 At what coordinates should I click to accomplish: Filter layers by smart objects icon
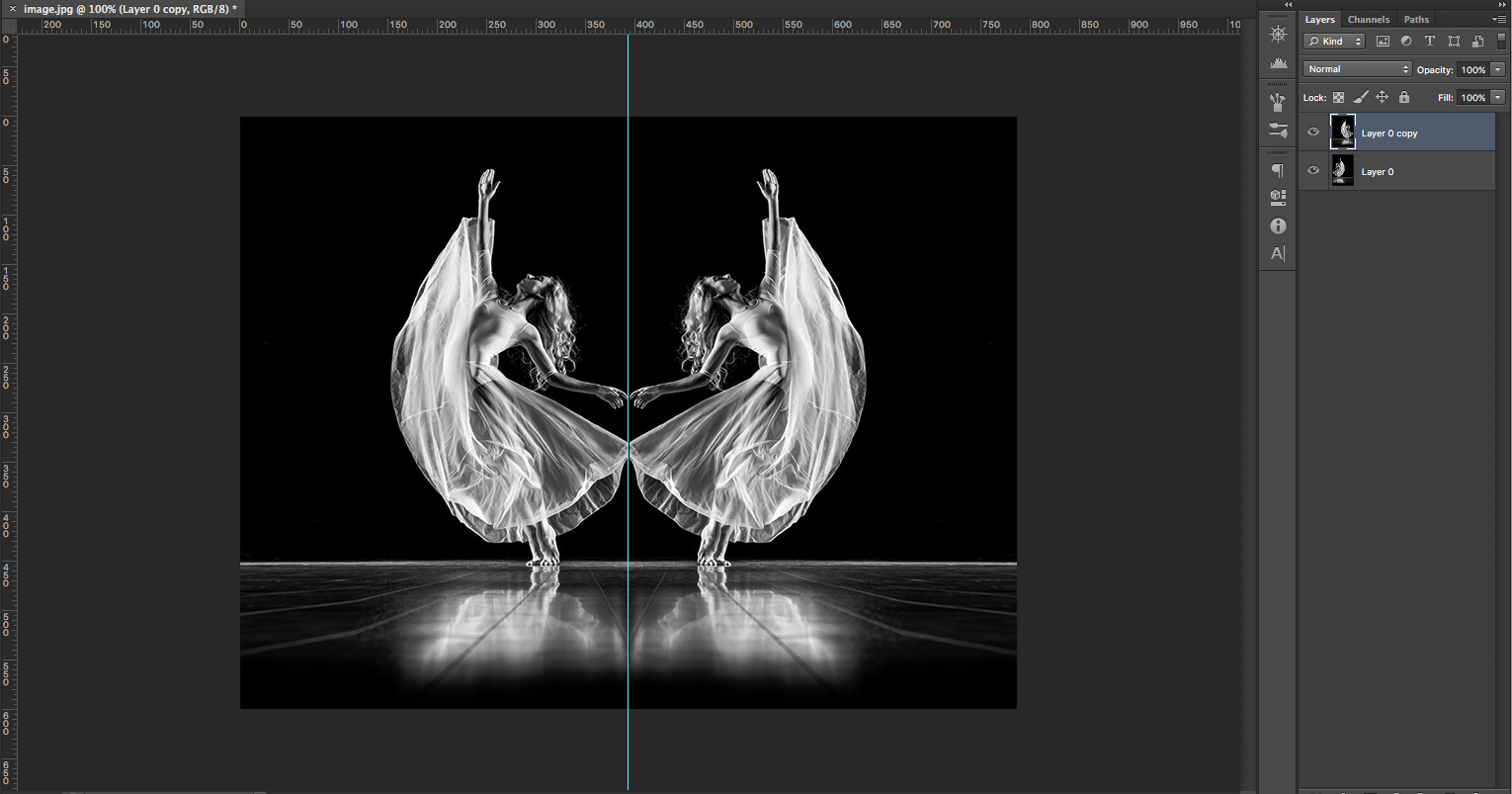pos(1477,42)
